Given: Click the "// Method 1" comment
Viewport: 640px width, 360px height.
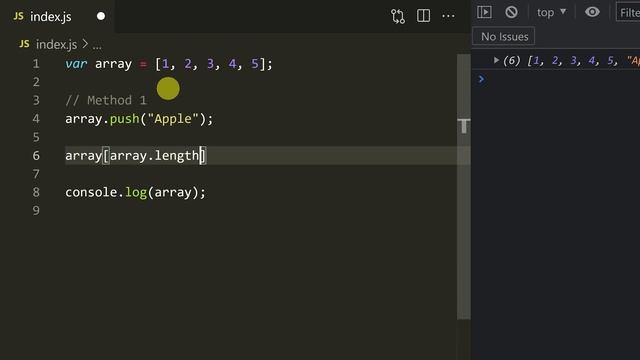Looking at the screenshot, I should click(106, 100).
